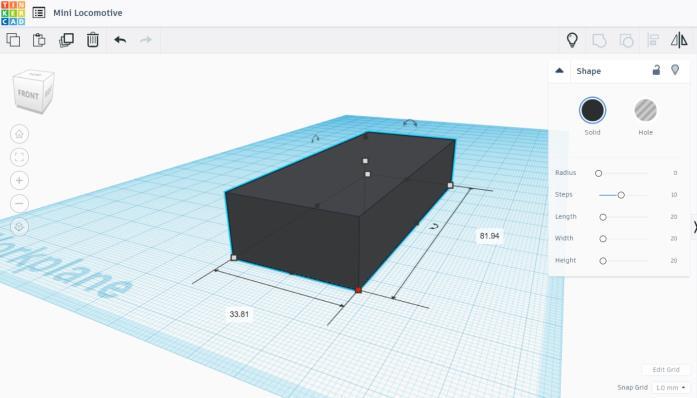Click the red front corner handle
The height and width of the screenshot is (398, 697).
point(358,290)
